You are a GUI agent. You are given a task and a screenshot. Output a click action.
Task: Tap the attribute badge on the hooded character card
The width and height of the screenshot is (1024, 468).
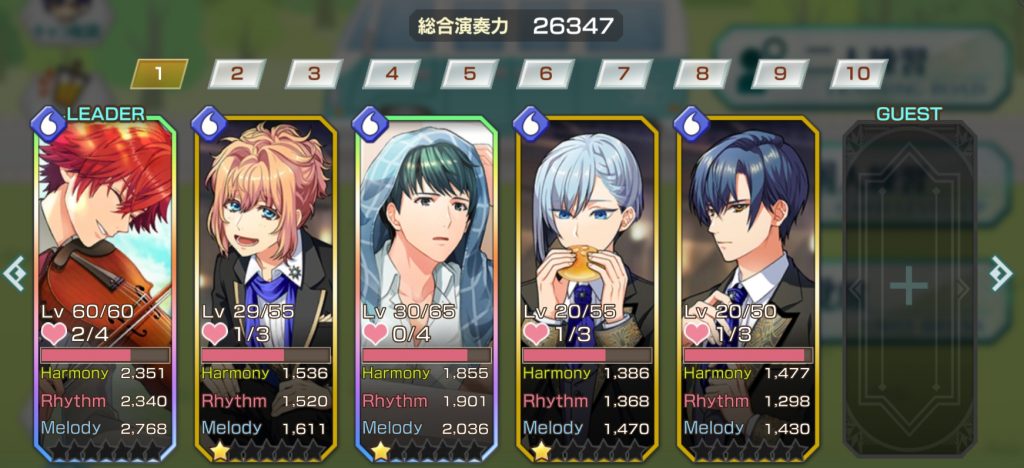click(370, 123)
